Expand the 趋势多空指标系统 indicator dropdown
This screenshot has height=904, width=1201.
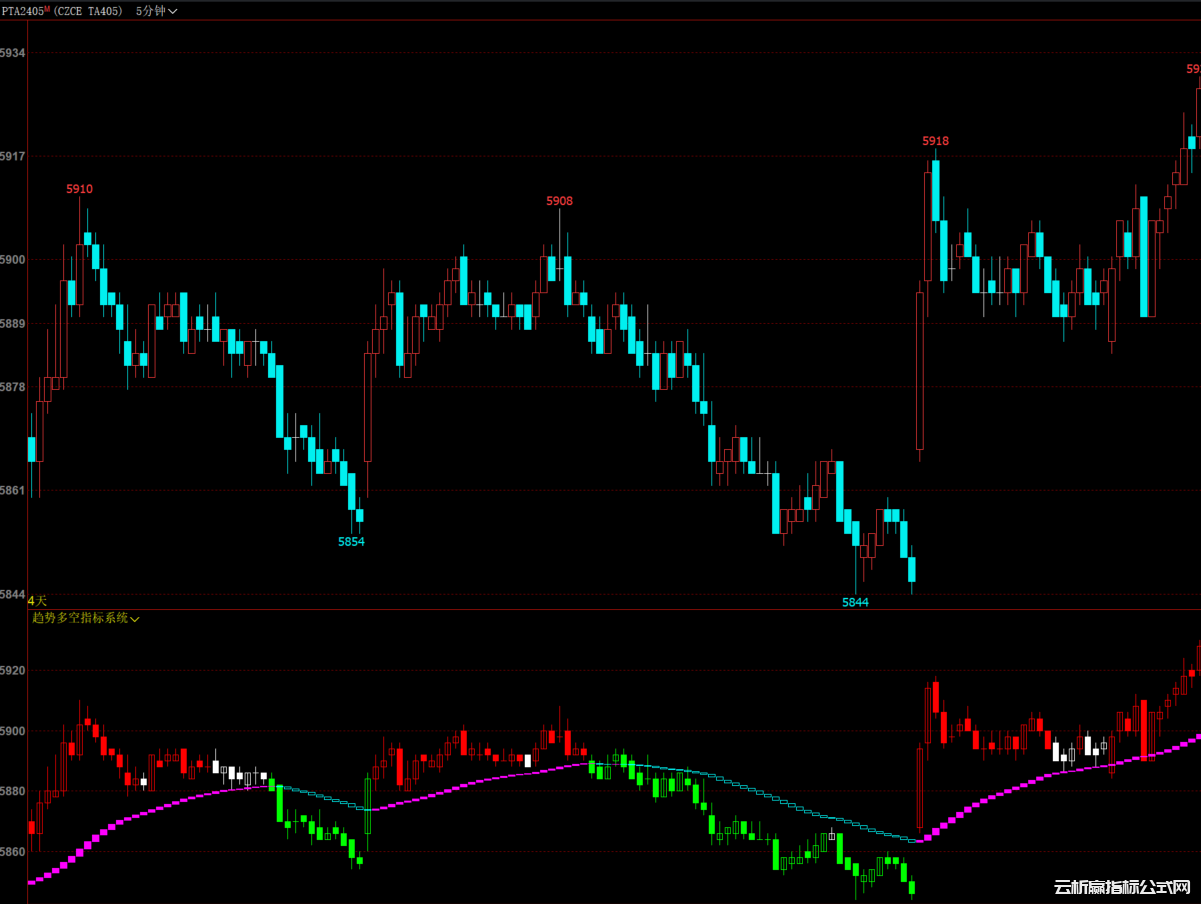click(x=86, y=619)
